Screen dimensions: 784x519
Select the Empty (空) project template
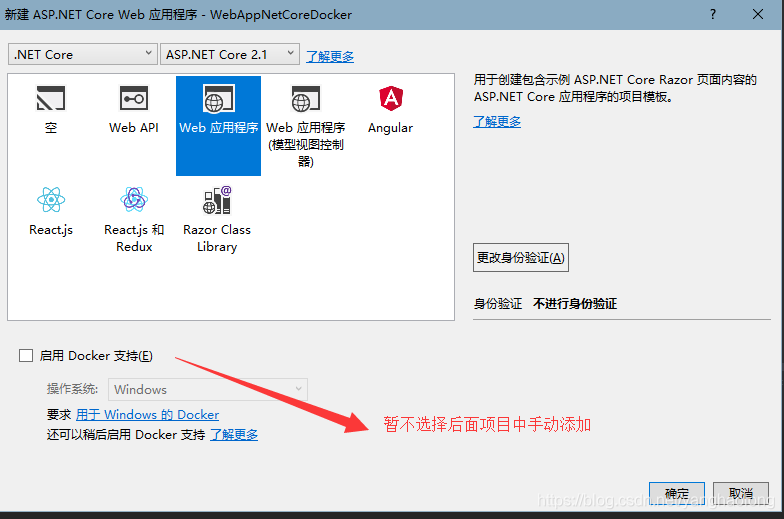tap(50, 109)
